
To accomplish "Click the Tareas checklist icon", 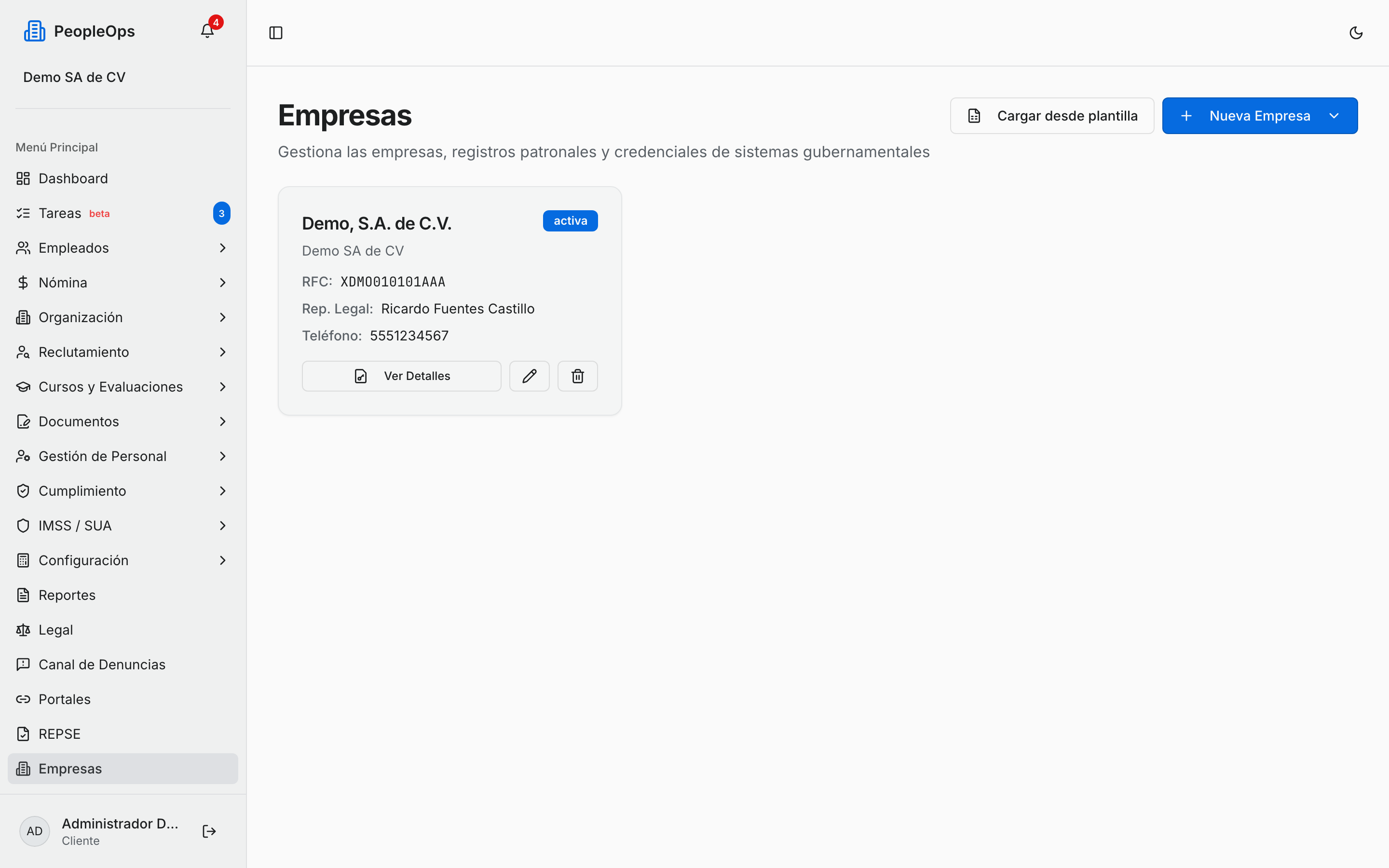I will [x=23, y=214].
